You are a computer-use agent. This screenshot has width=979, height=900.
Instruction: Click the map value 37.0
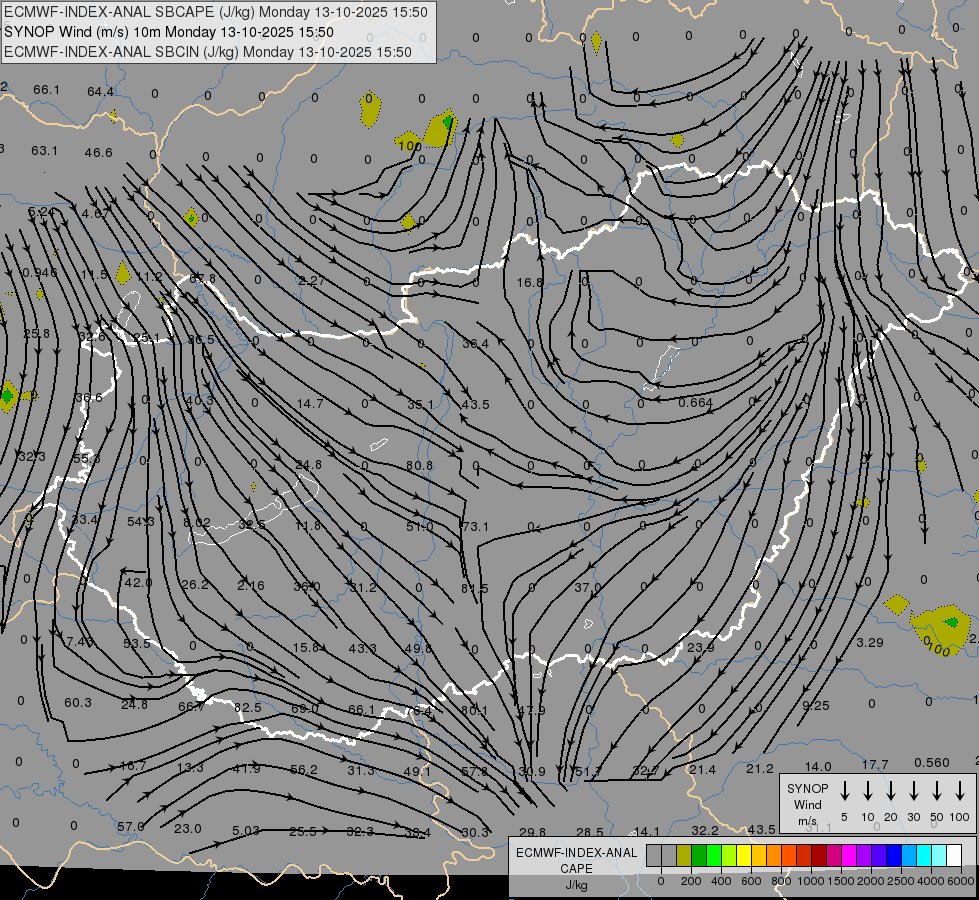pos(588,588)
